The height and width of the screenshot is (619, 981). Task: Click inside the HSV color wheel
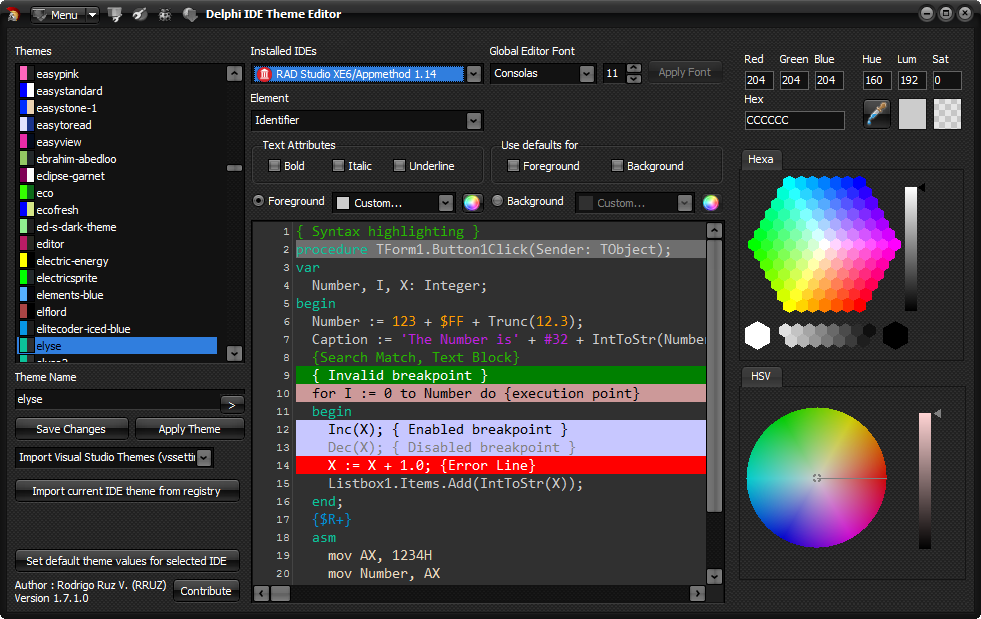click(x=816, y=478)
